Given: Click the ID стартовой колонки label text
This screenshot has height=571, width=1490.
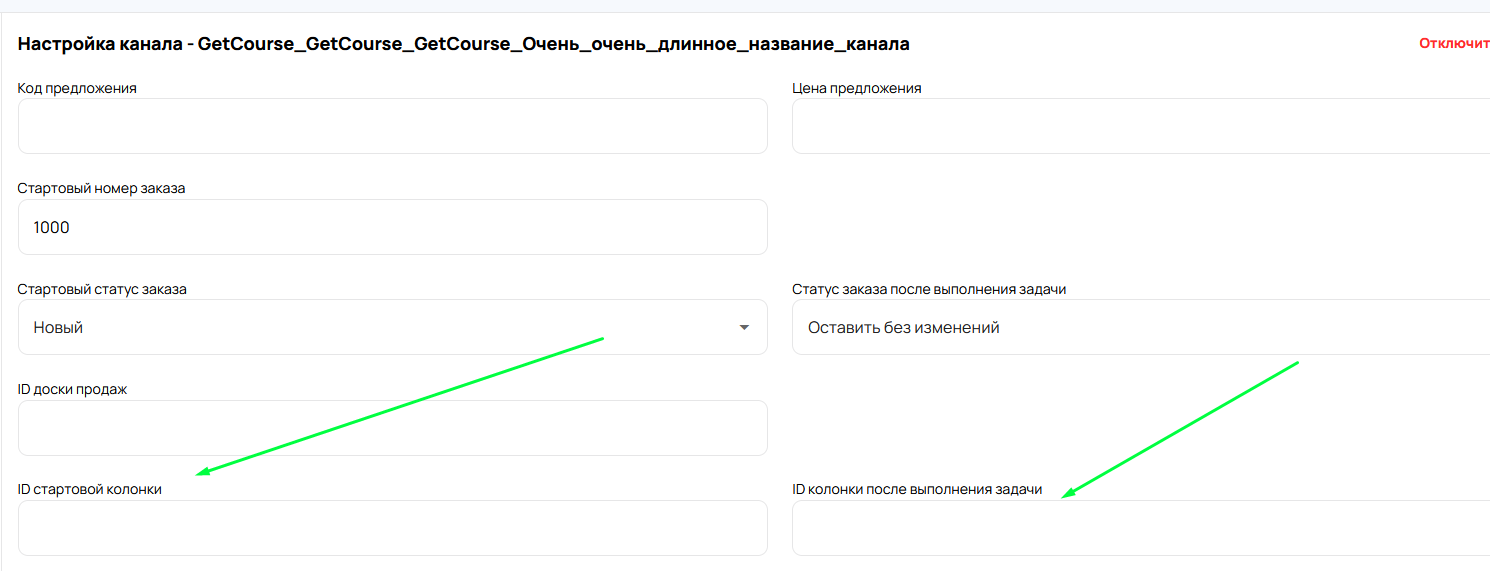Looking at the screenshot, I should coord(89,489).
